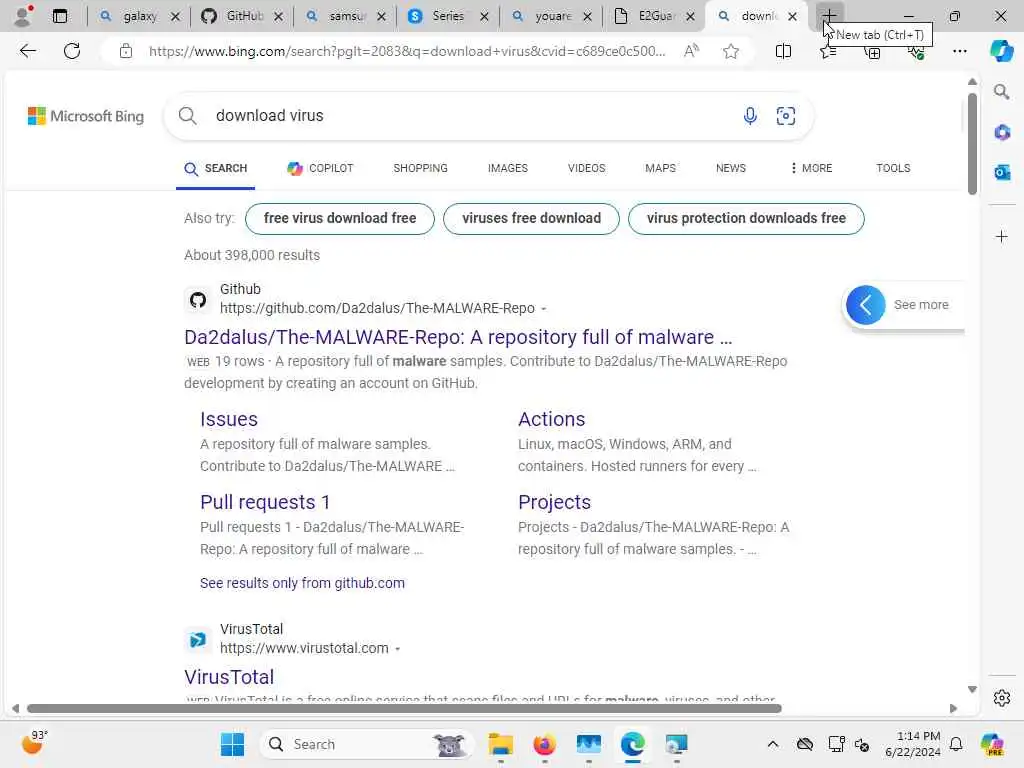Open the VirusTotal result title
Screen dimensions: 1024x768
point(229,677)
